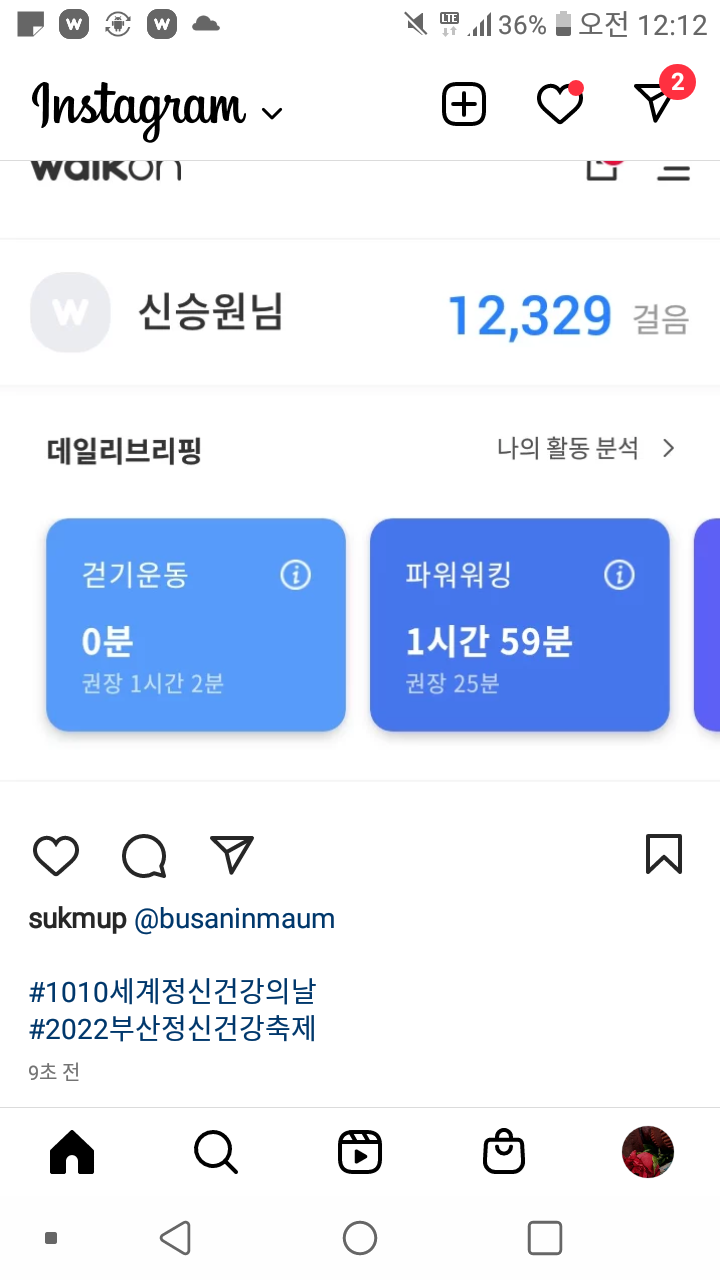Expand the Instagram feed dropdown chevron
Image resolution: width=720 pixels, height=1280 pixels.
click(271, 113)
